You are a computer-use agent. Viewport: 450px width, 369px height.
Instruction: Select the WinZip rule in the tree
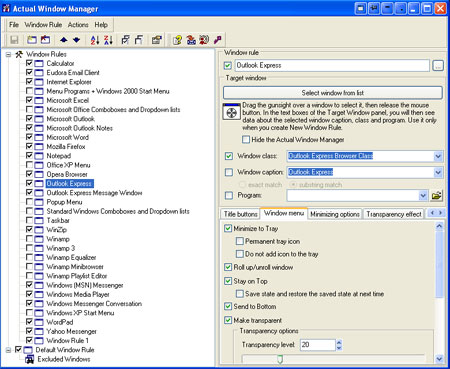[x=57, y=230]
